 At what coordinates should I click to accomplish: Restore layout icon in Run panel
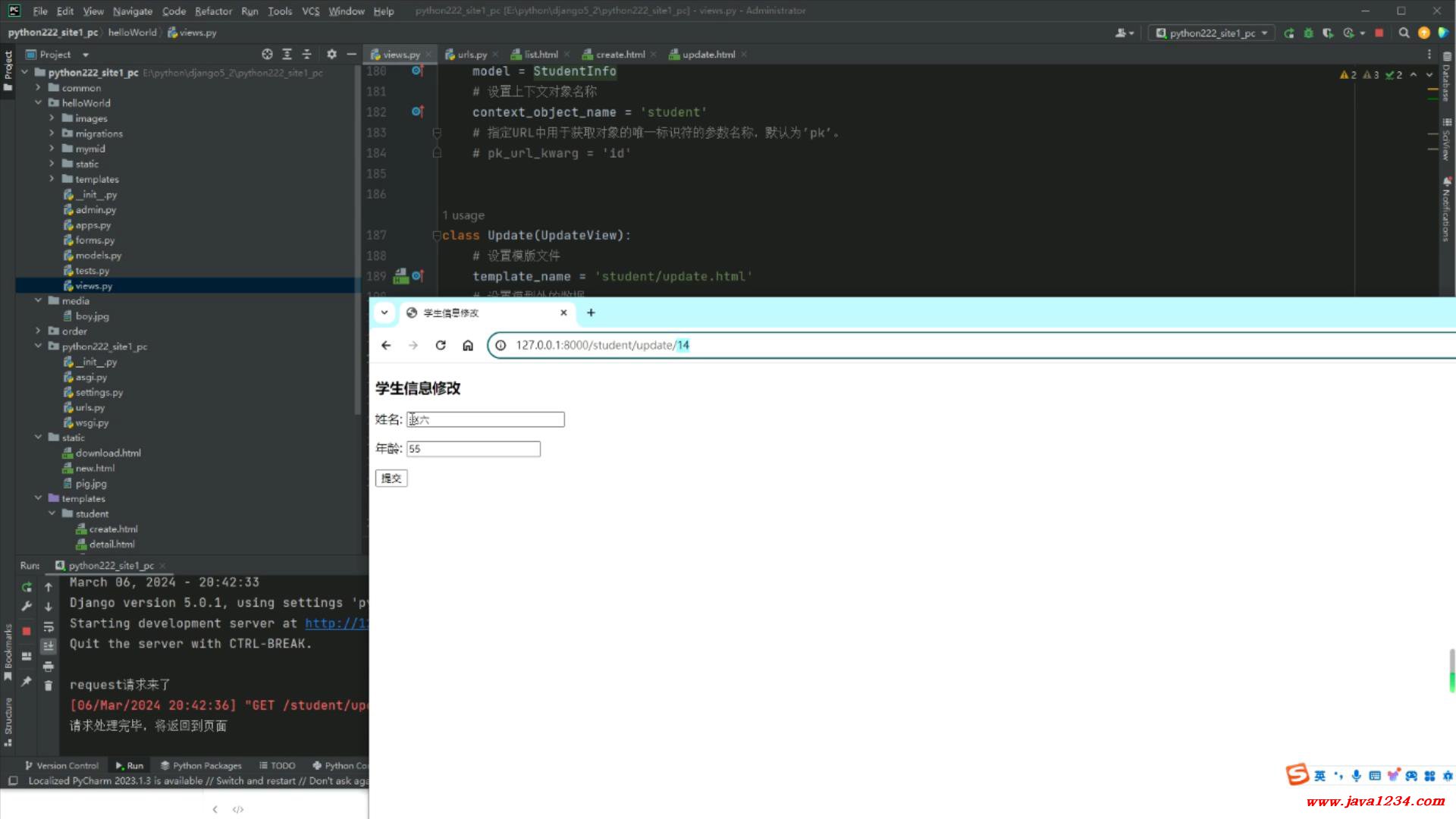pyautogui.click(x=27, y=657)
